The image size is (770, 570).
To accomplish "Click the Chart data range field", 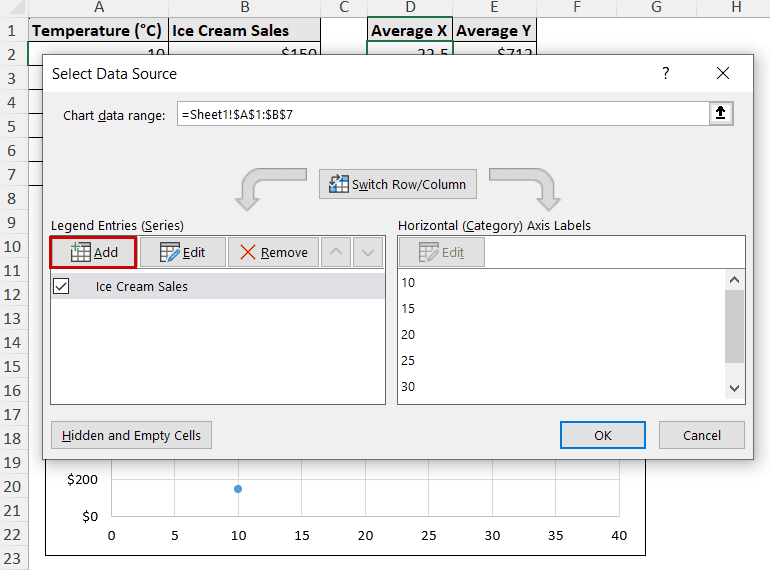I will click(443, 114).
